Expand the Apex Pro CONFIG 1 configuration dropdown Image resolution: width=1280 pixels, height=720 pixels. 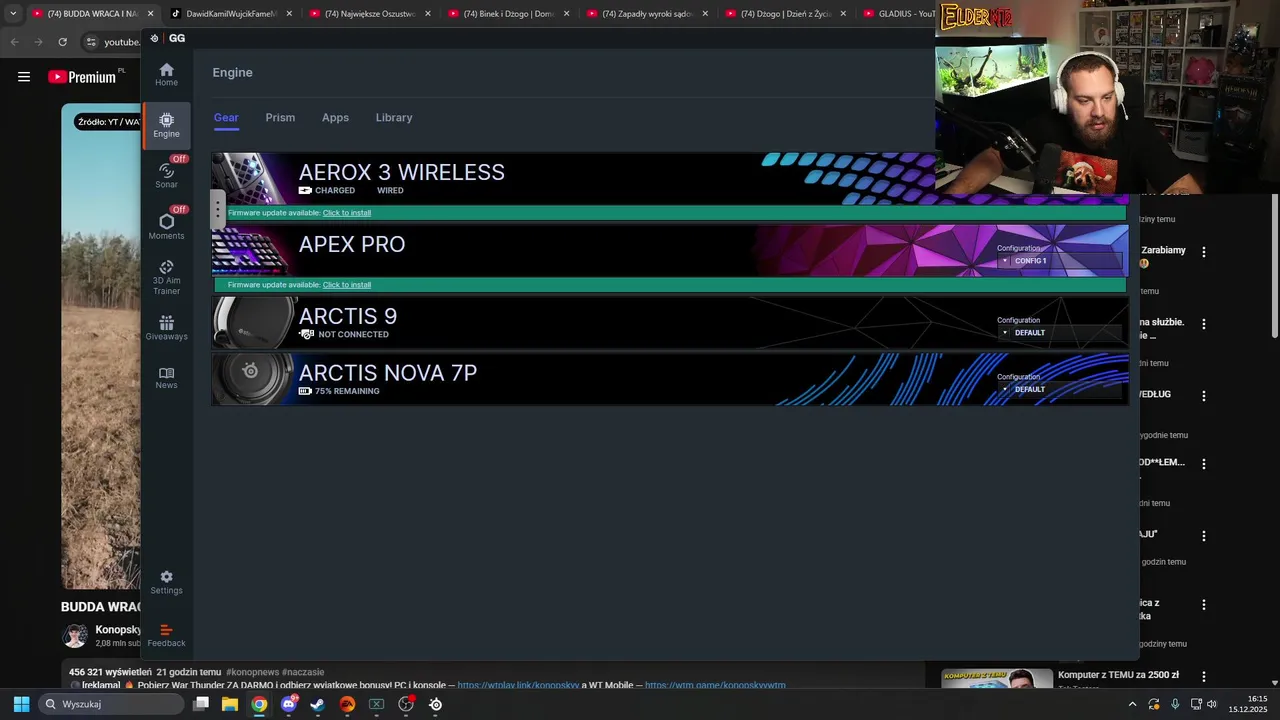coord(1058,261)
